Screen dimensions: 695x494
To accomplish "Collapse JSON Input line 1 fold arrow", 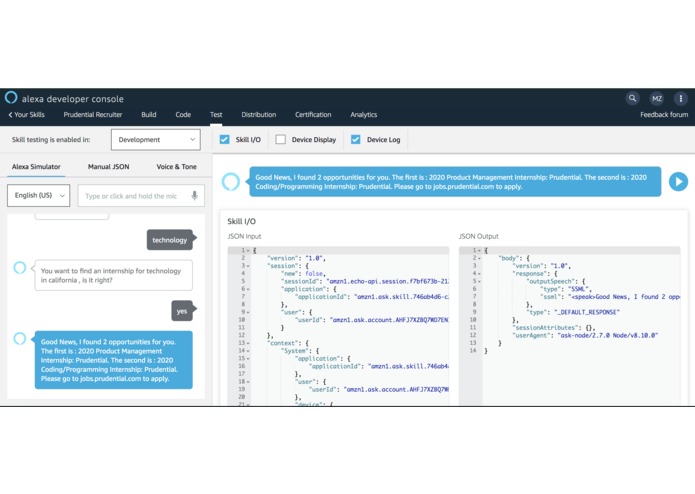I will coord(248,250).
